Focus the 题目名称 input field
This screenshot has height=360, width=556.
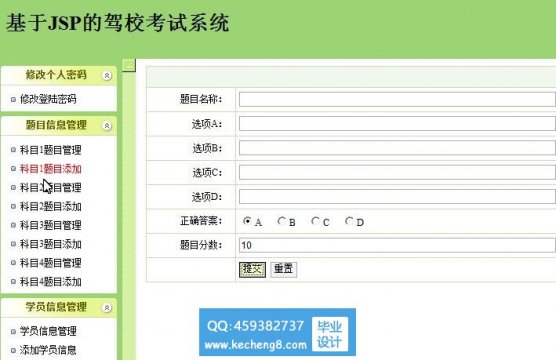[x=397, y=99]
